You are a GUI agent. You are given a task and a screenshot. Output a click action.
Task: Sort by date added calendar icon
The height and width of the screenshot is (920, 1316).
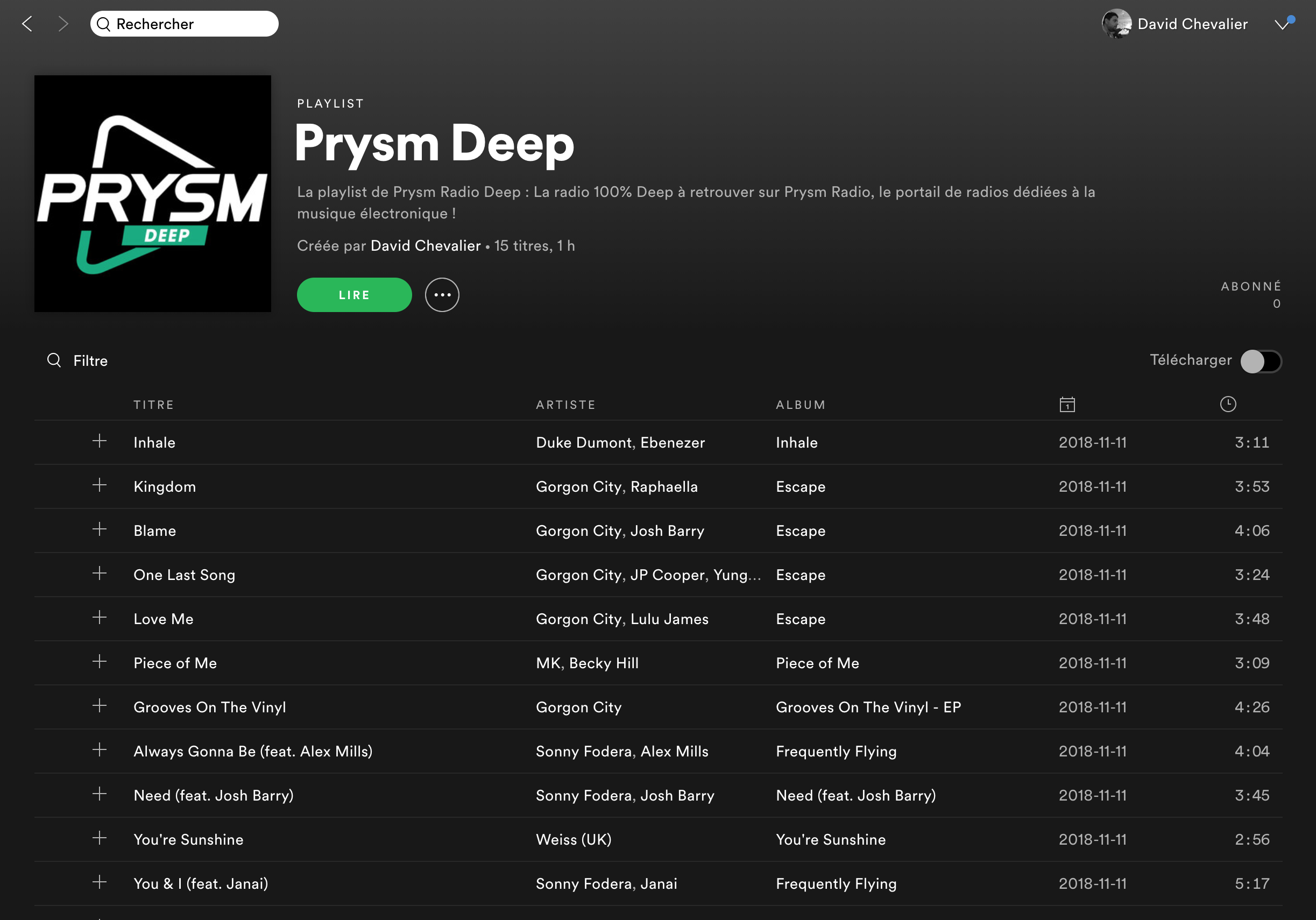(x=1067, y=404)
